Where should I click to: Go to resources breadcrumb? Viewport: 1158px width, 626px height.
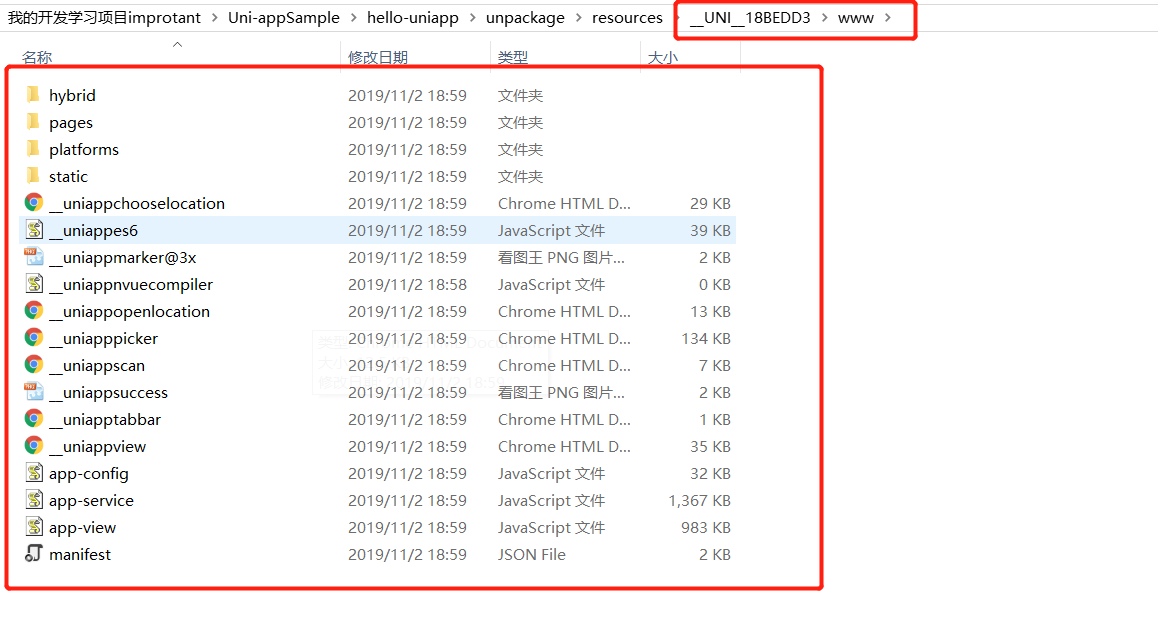pos(627,18)
